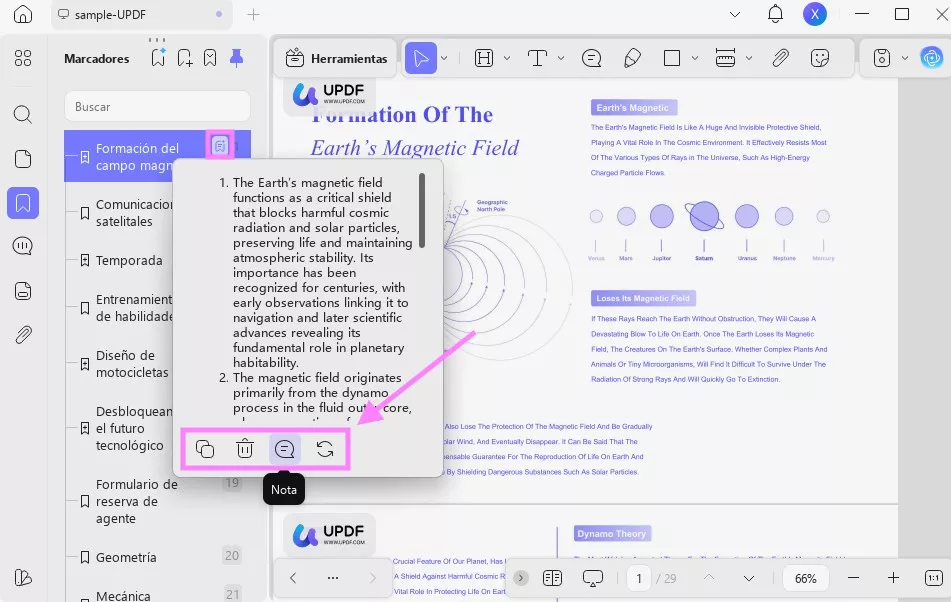Go to next page down chevron

click(749, 578)
